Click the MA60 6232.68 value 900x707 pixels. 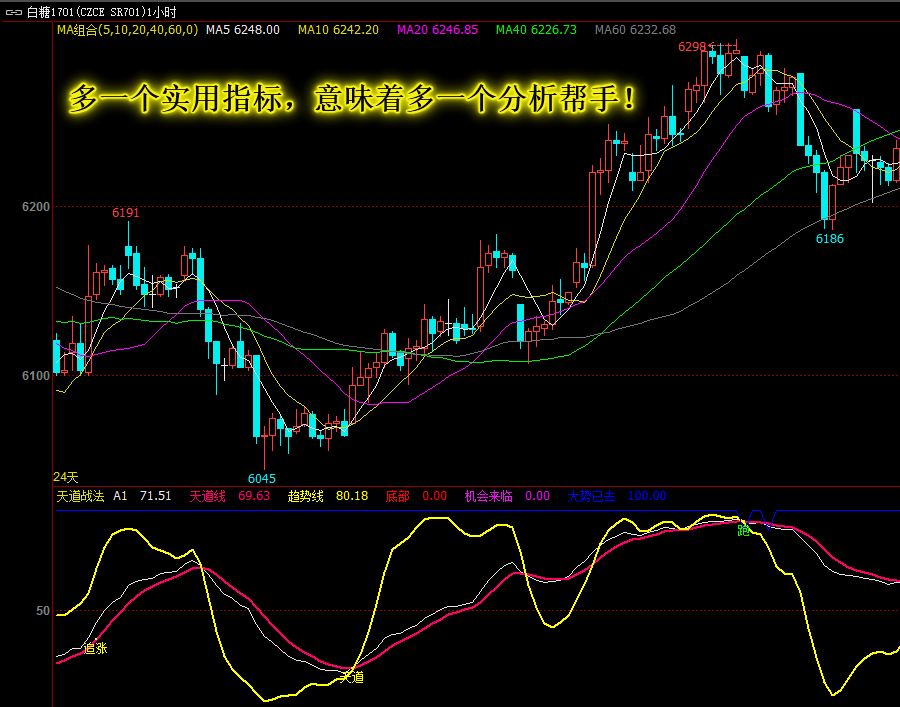click(x=635, y=30)
